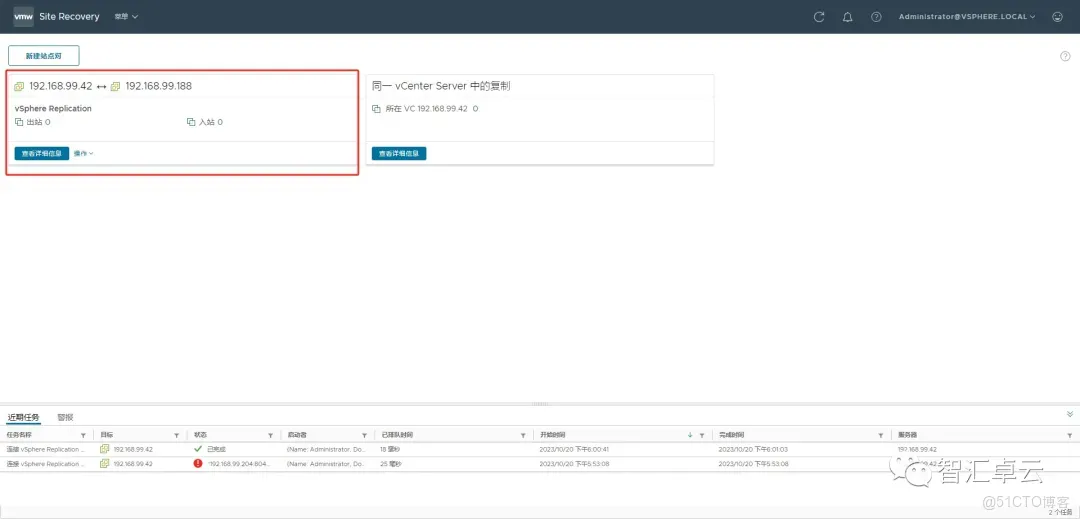Click the 192.168.99.204:804 error text
This screenshot has height=519, width=1080.
coord(239,464)
